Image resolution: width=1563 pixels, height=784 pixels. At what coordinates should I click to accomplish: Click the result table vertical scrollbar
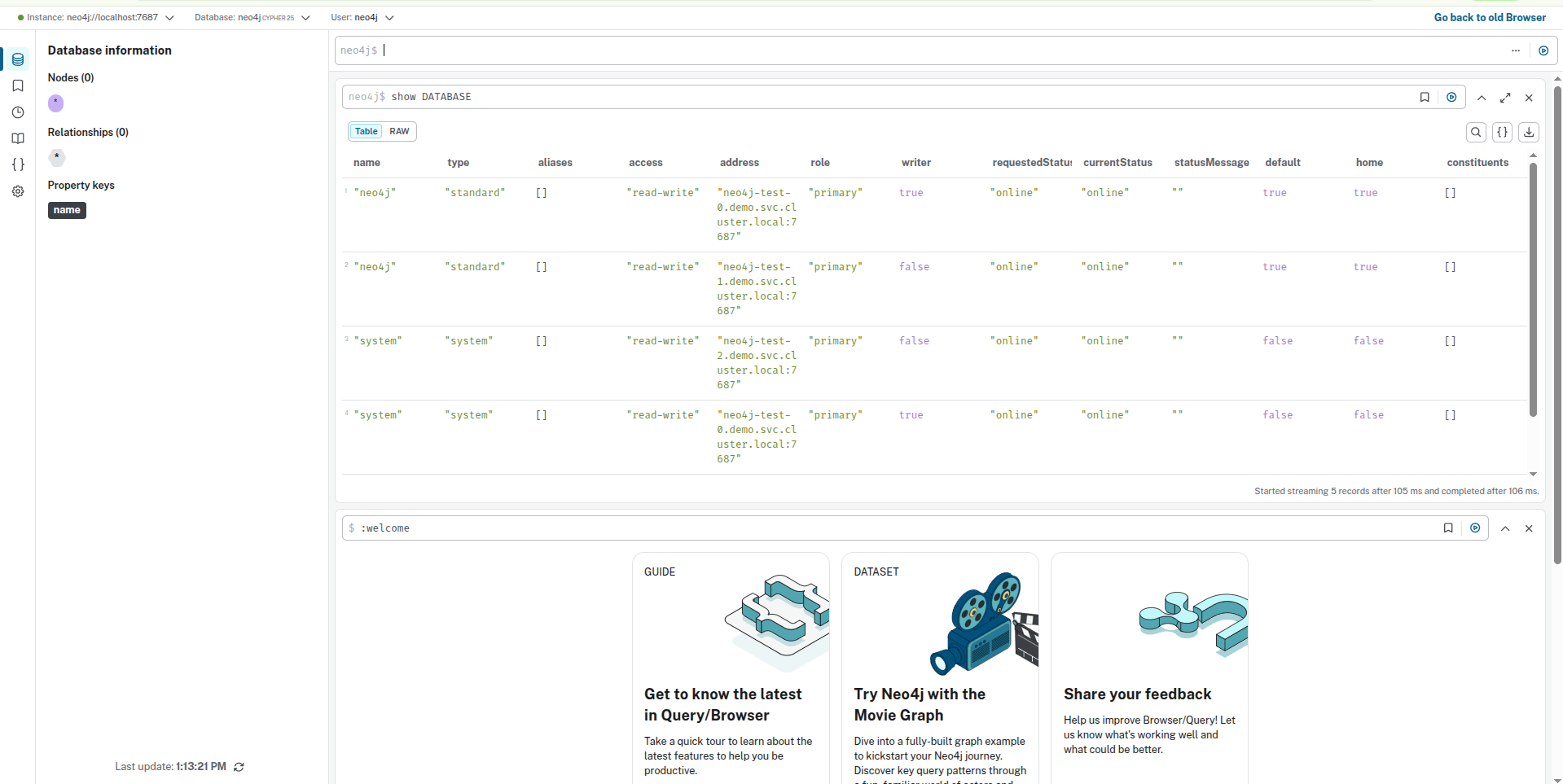click(x=1533, y=289)
